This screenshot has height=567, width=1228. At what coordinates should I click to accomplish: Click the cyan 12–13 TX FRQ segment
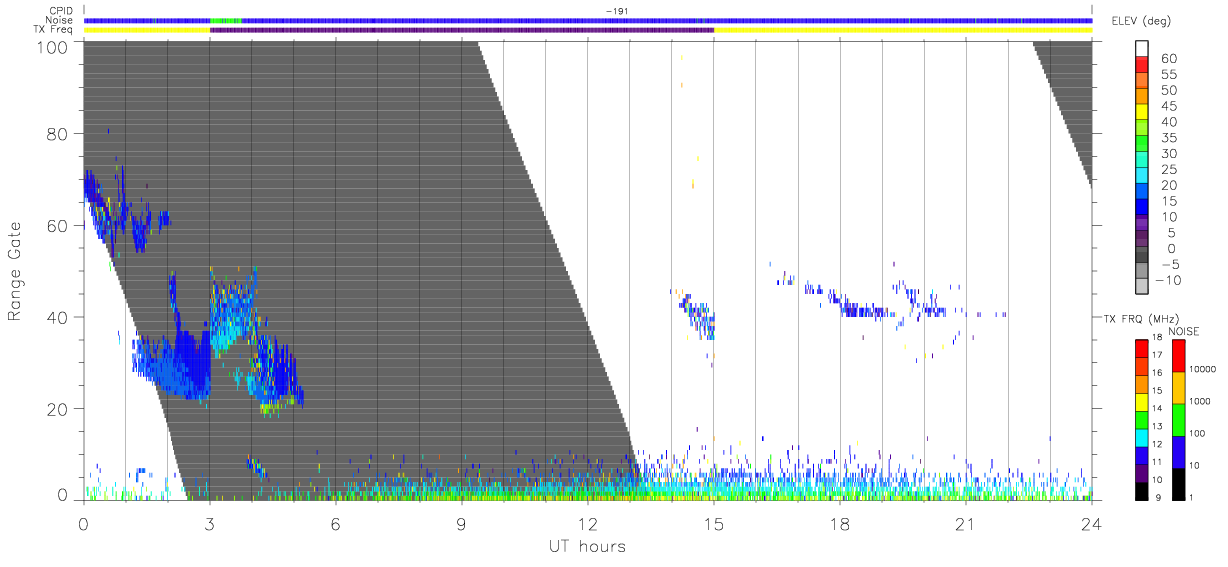pos(1141,437)
